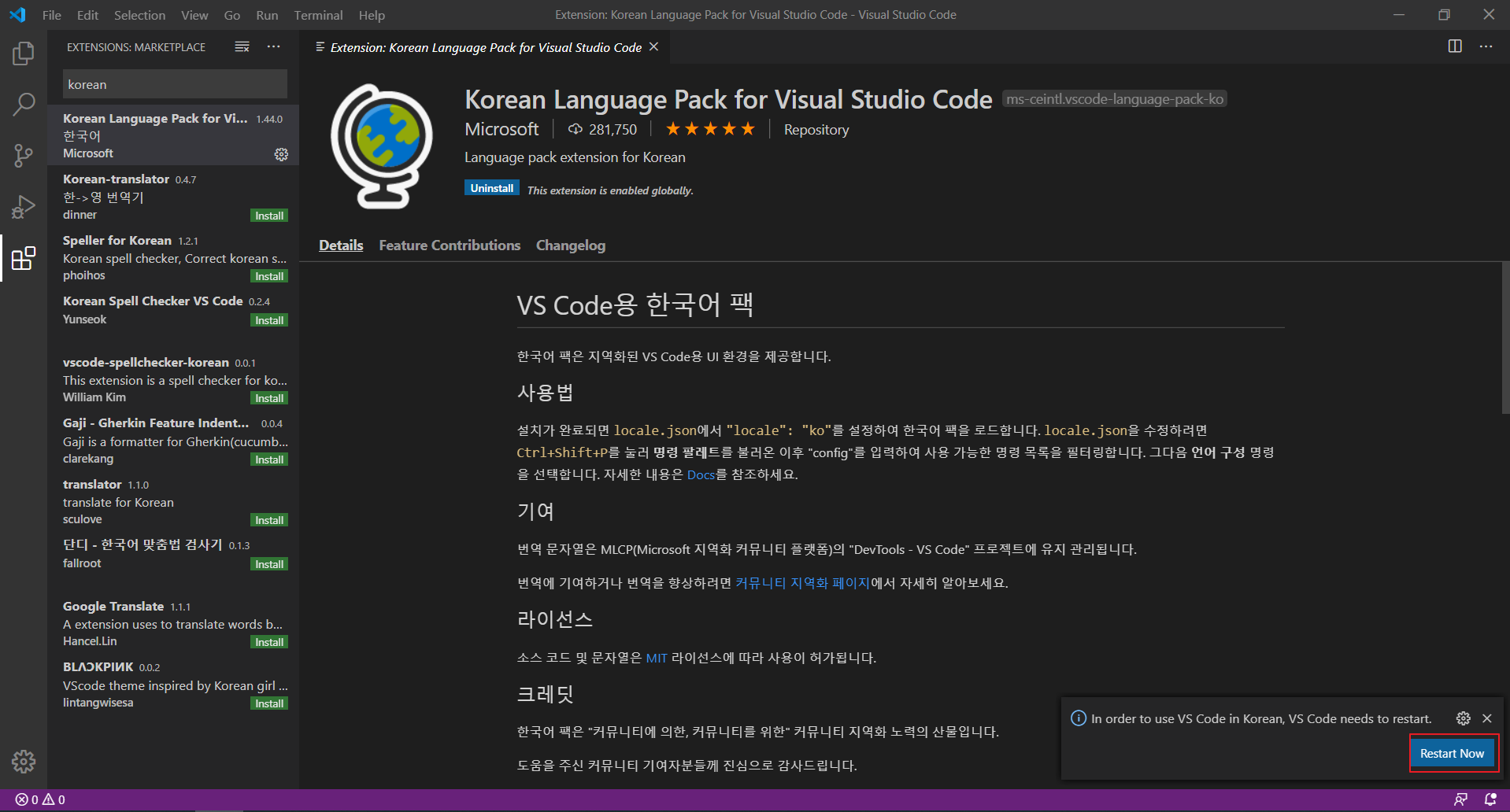This screenshot has height=812, width=1510.
Task: Open the Run menu
Action: point(267,15)
